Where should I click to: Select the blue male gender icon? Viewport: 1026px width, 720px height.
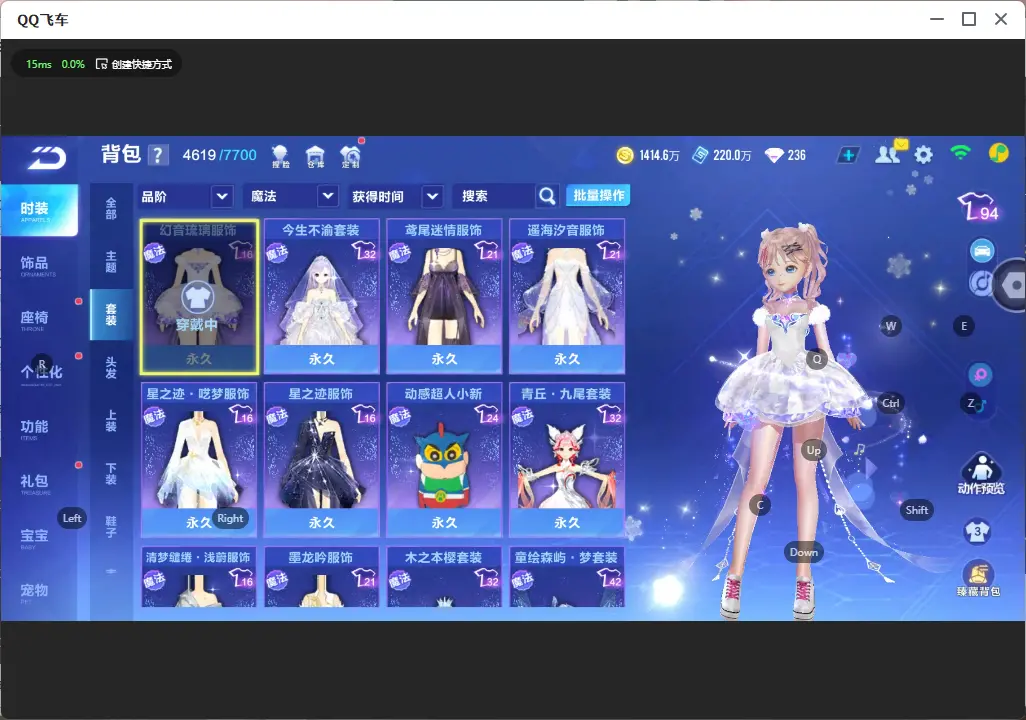980,405
